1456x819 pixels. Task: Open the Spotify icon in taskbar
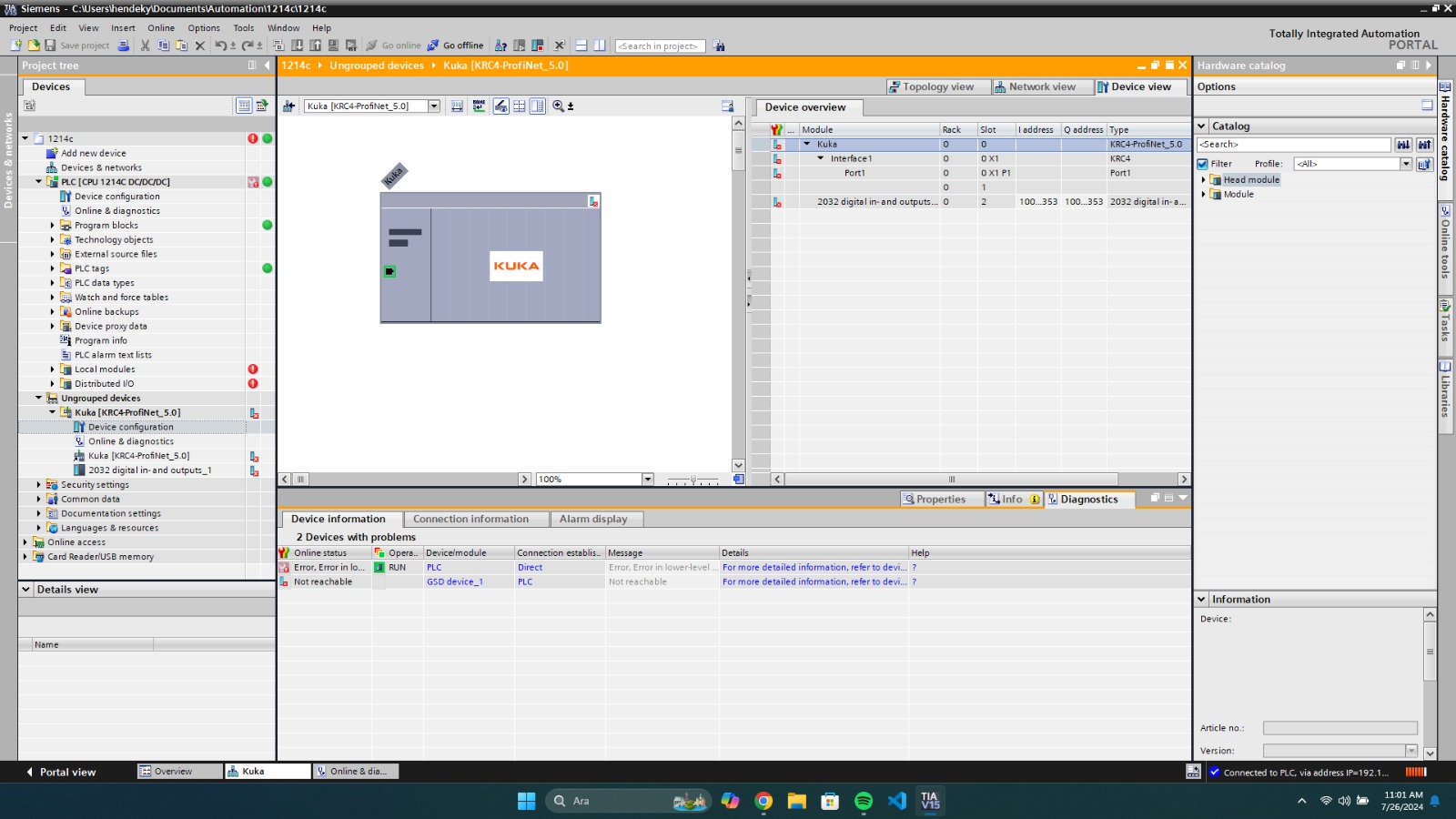864,801
